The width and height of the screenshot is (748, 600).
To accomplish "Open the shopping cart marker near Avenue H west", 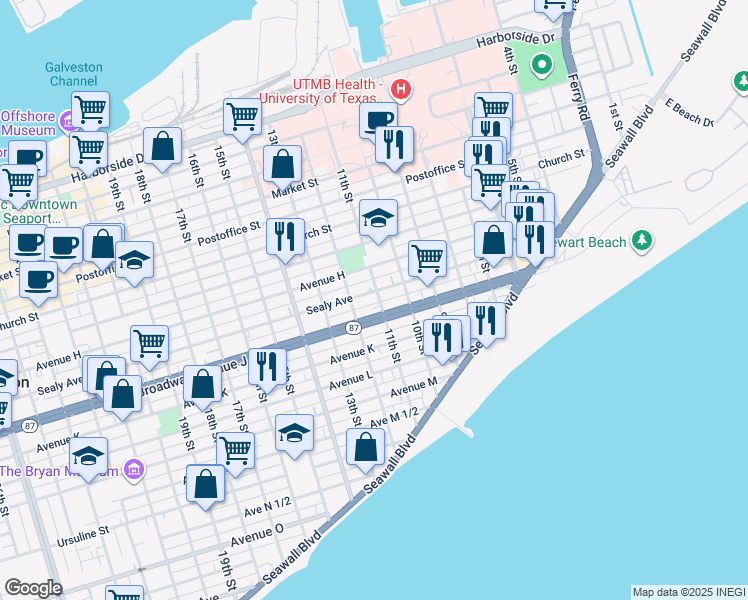I will 149,345.
